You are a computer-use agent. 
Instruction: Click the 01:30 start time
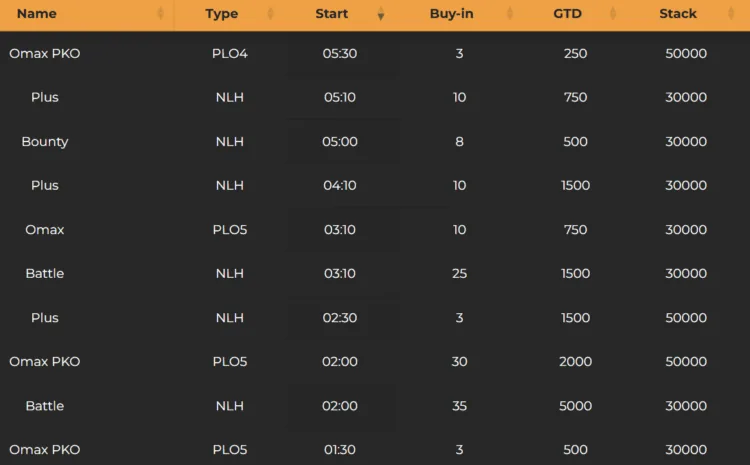340,450
